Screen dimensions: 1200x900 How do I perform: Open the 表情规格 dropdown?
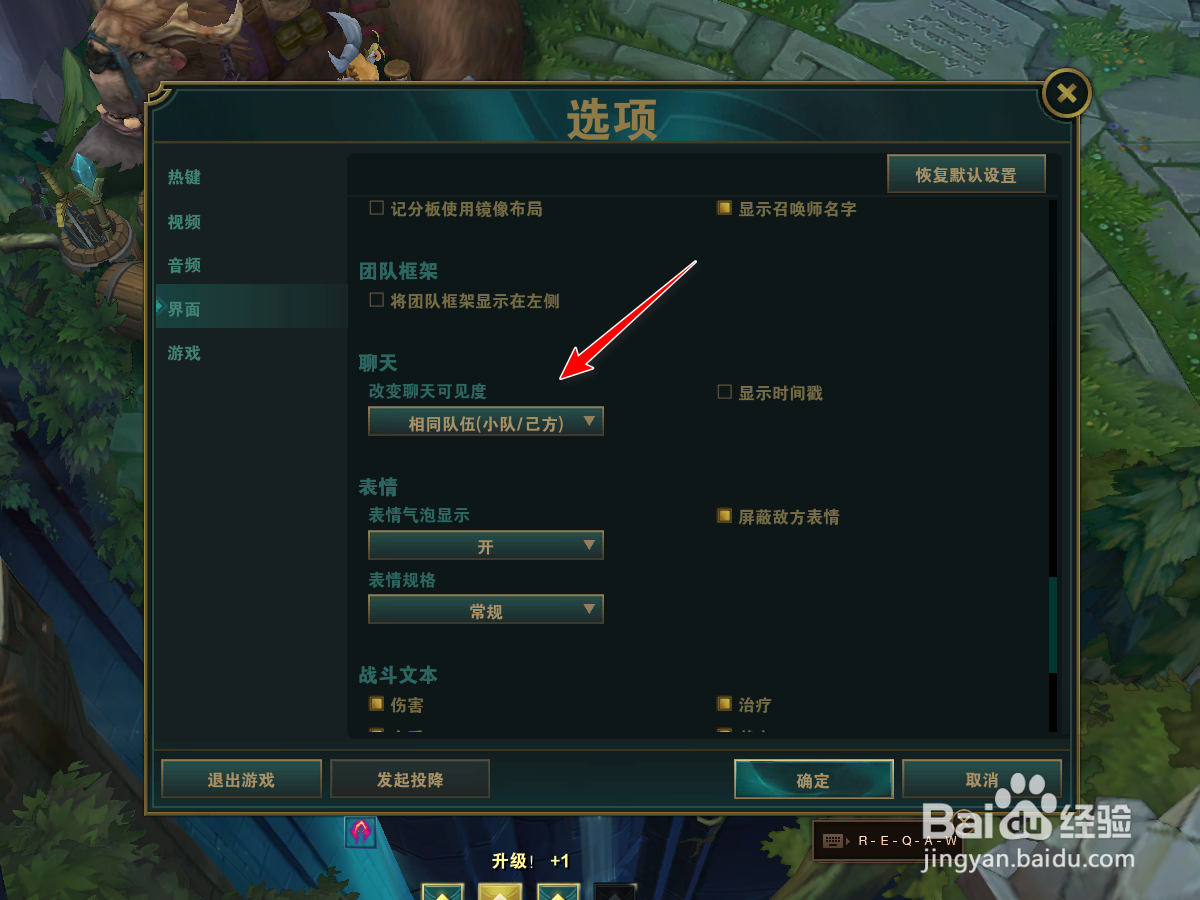(x=486, y=610)
